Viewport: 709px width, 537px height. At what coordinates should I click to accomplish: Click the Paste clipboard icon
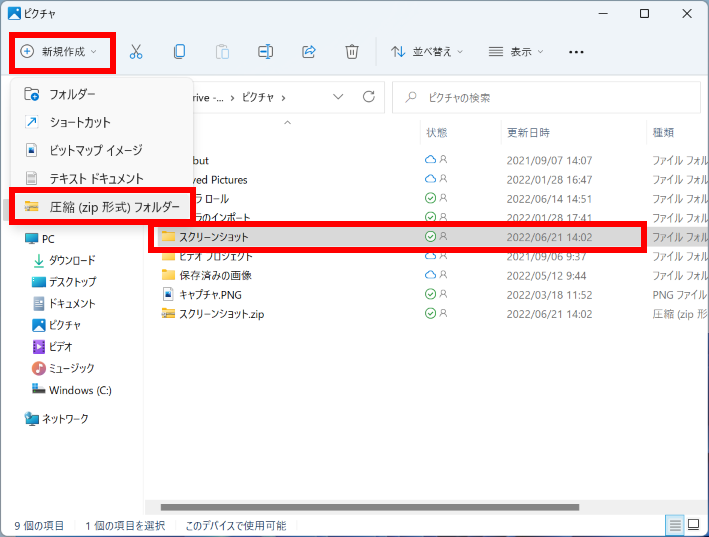pos(222,52)
